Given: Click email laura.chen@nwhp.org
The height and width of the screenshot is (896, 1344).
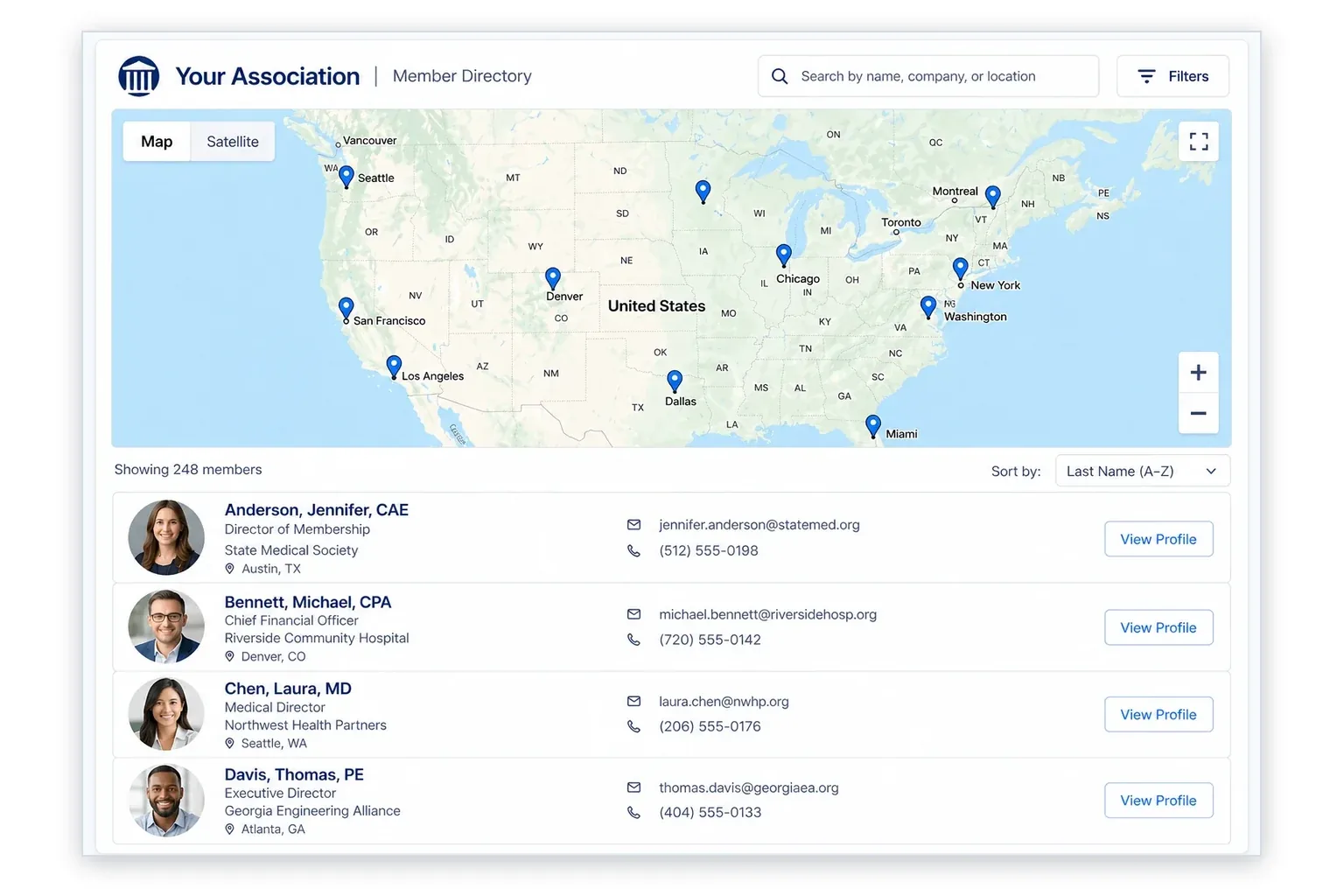Looking at the screenshot, I should (x=724, y=702).
